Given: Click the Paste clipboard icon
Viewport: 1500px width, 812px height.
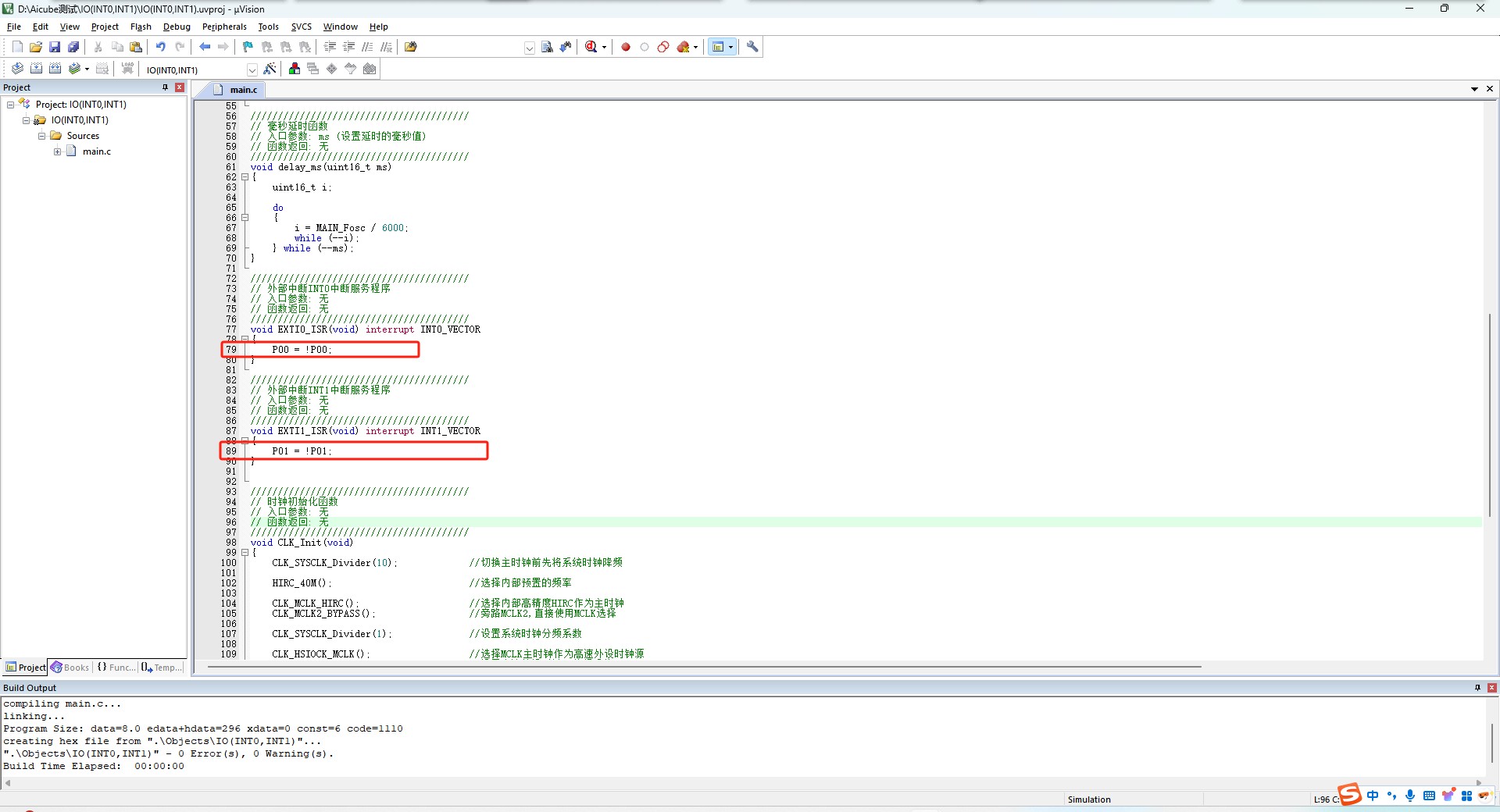Looking at the screenshot, I should (136, 47).
